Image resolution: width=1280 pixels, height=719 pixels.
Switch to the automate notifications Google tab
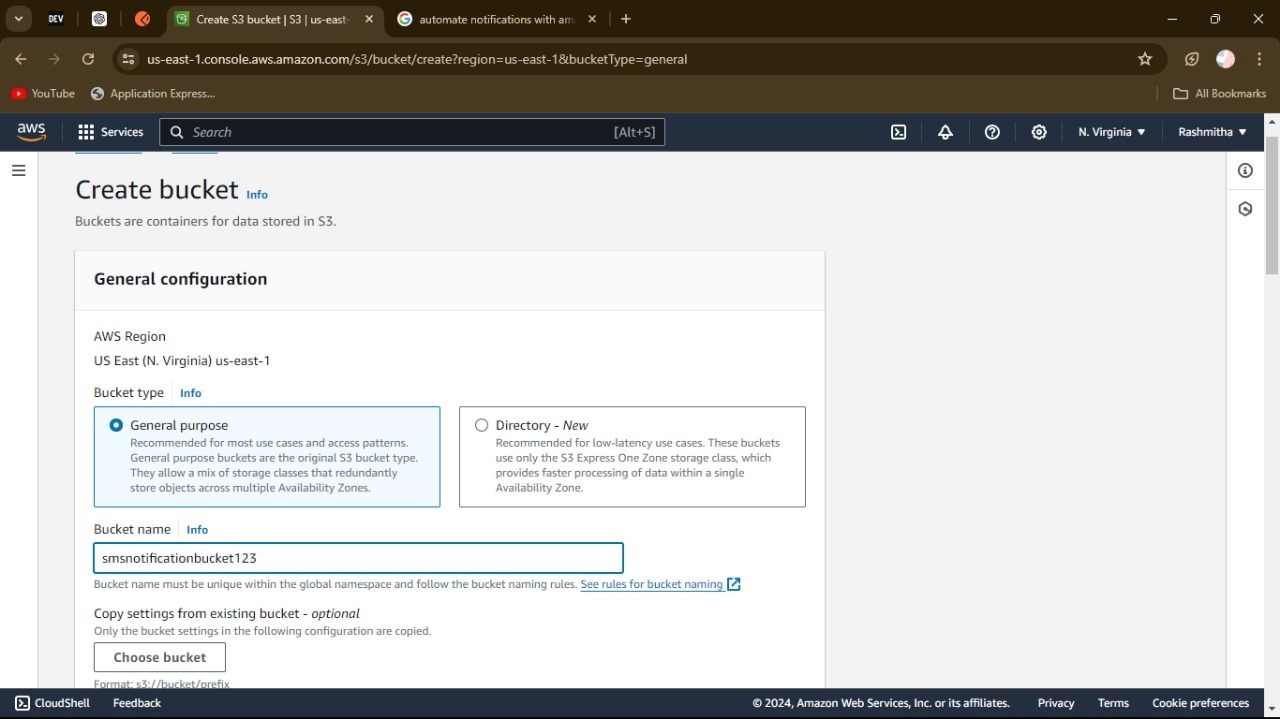(x=497, y=19)
